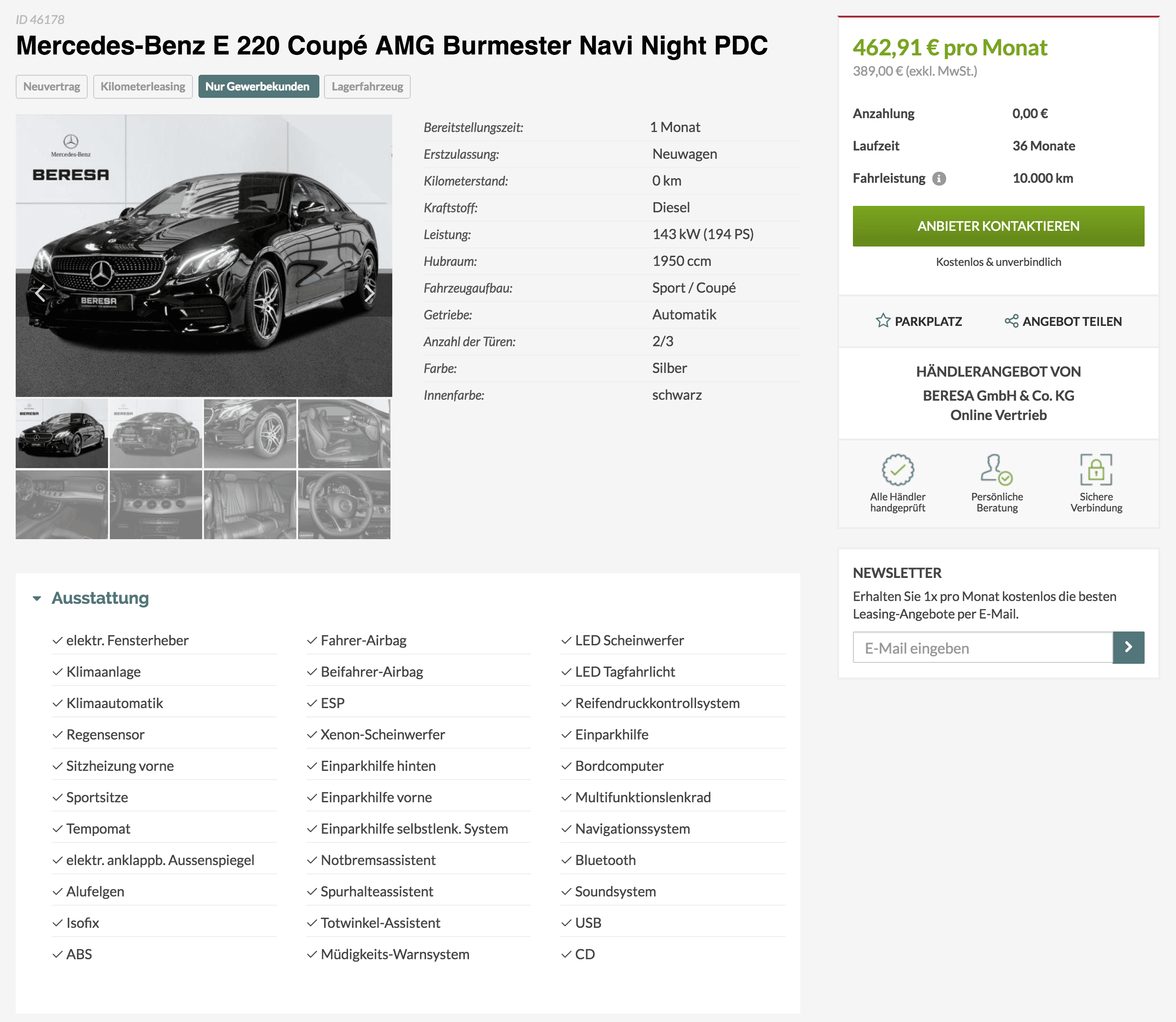Image resolution: width=1176 pixels, height=1022 pixels.
Task: Click the Sichere Verbindung lock icon
Action: pos(1096,469)
